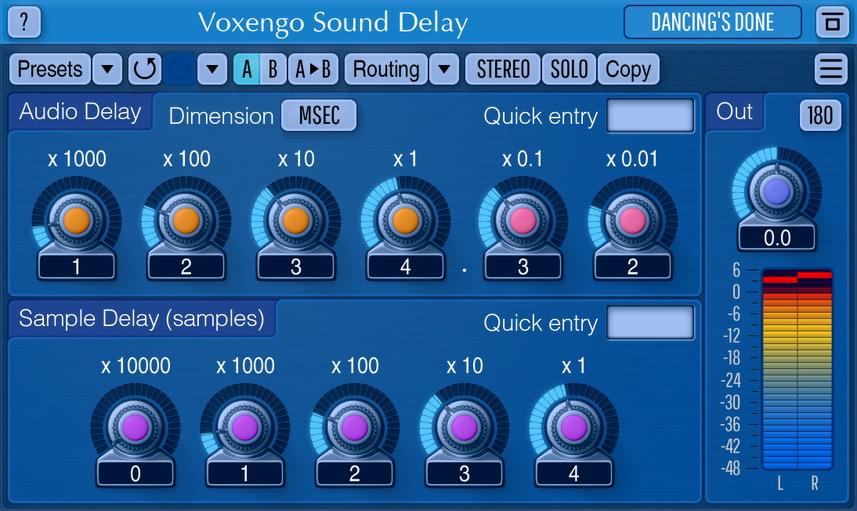Switch to state B
The width and height of the screenshot is (857, 511).
(x=273, y=69)
